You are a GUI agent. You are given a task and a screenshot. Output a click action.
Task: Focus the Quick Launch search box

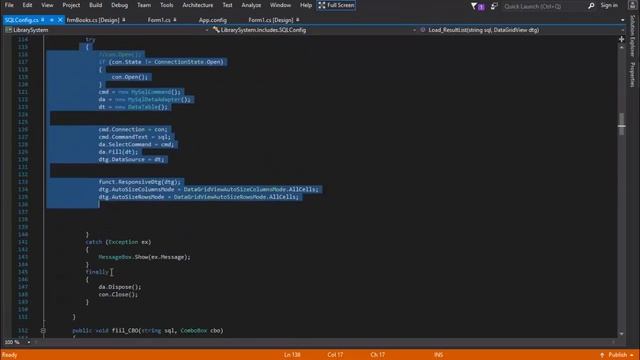click(x=543, y=6)
